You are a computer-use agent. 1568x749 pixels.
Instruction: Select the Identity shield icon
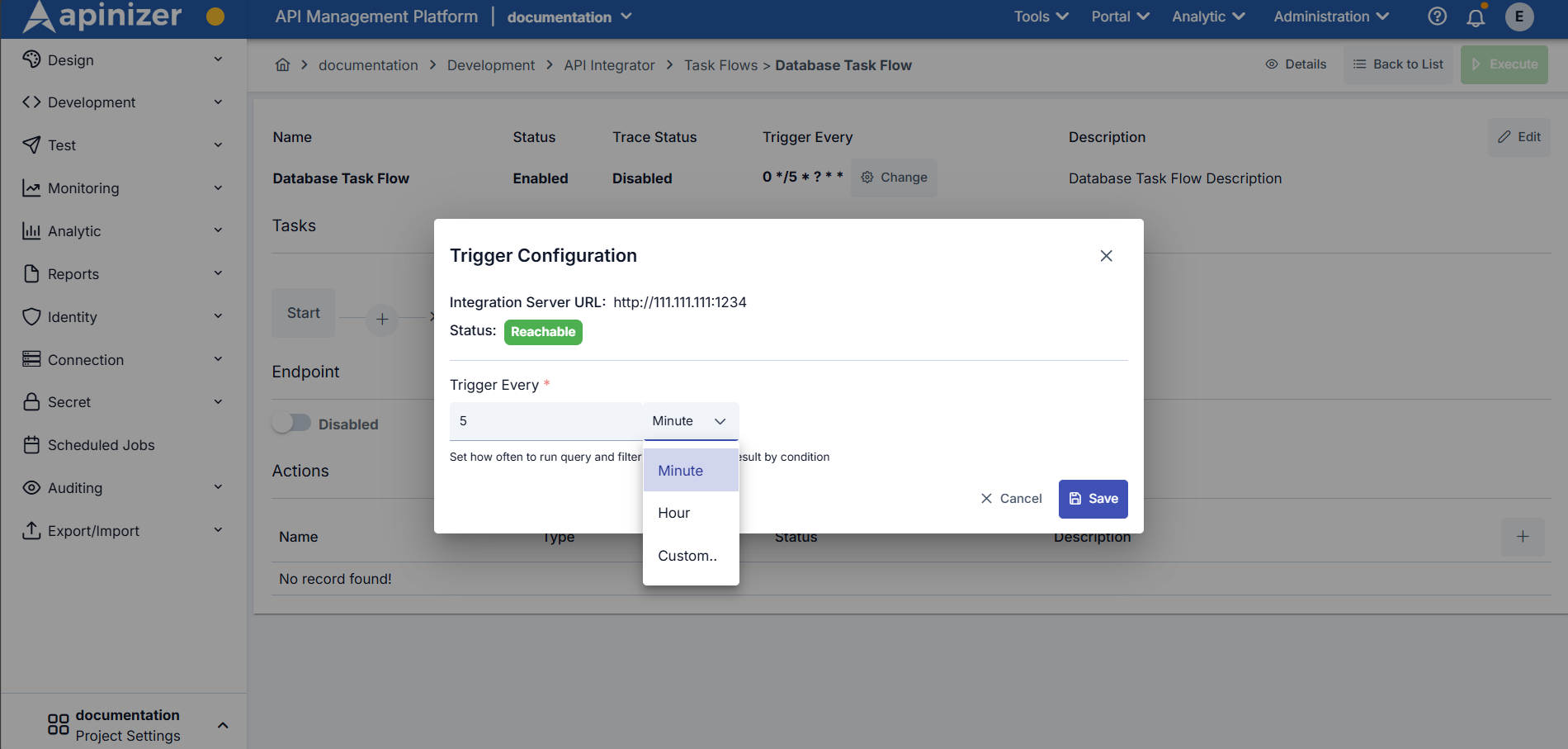(x=31, y=316)
